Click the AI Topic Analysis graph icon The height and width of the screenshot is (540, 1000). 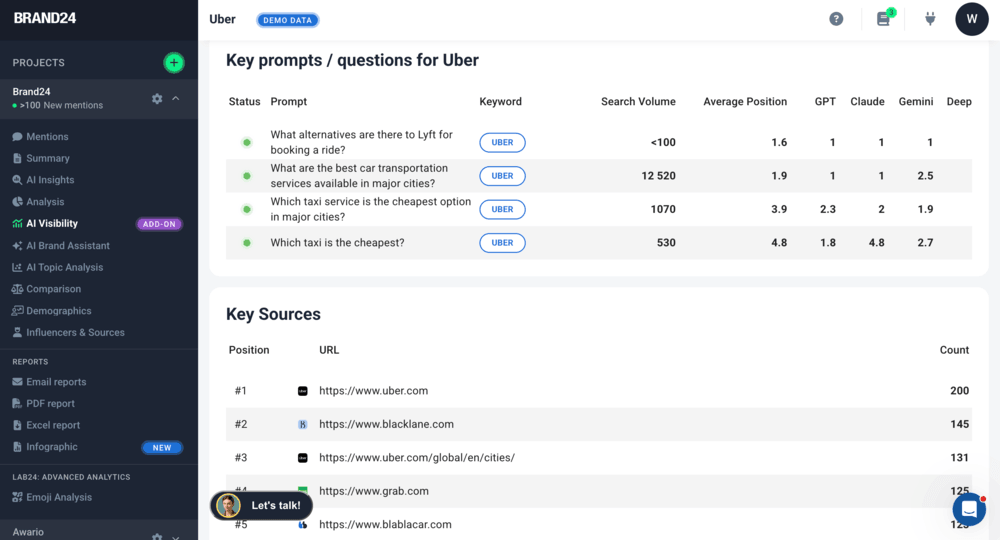(17, 267)
